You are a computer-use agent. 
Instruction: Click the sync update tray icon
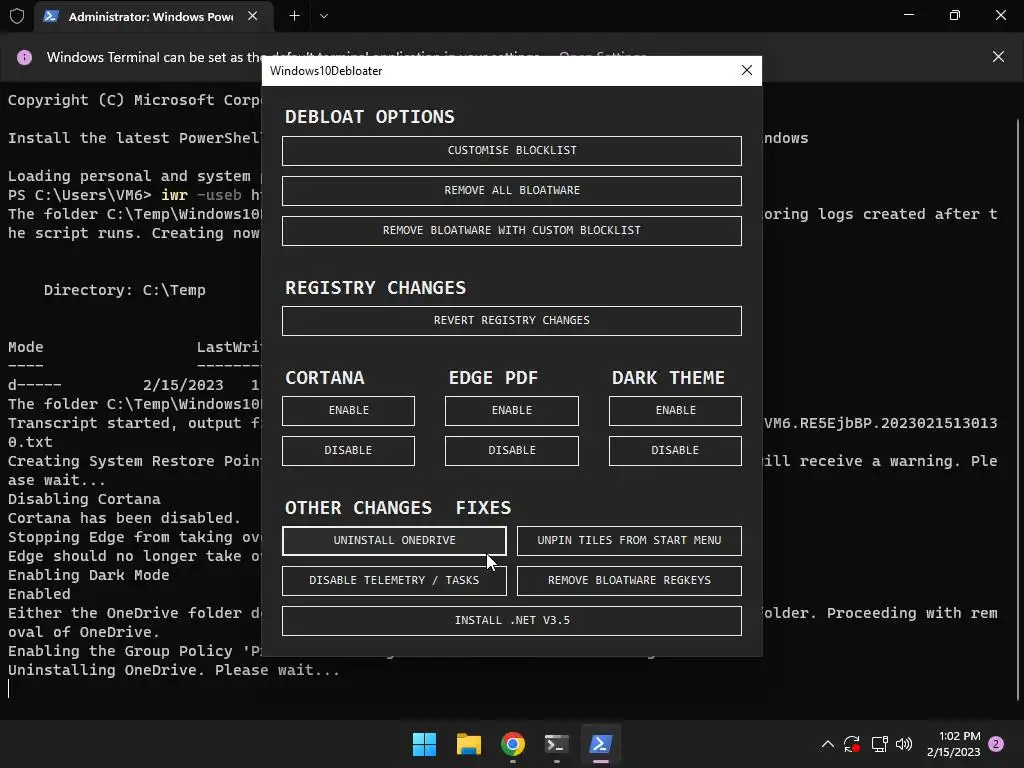coord(852,744)
